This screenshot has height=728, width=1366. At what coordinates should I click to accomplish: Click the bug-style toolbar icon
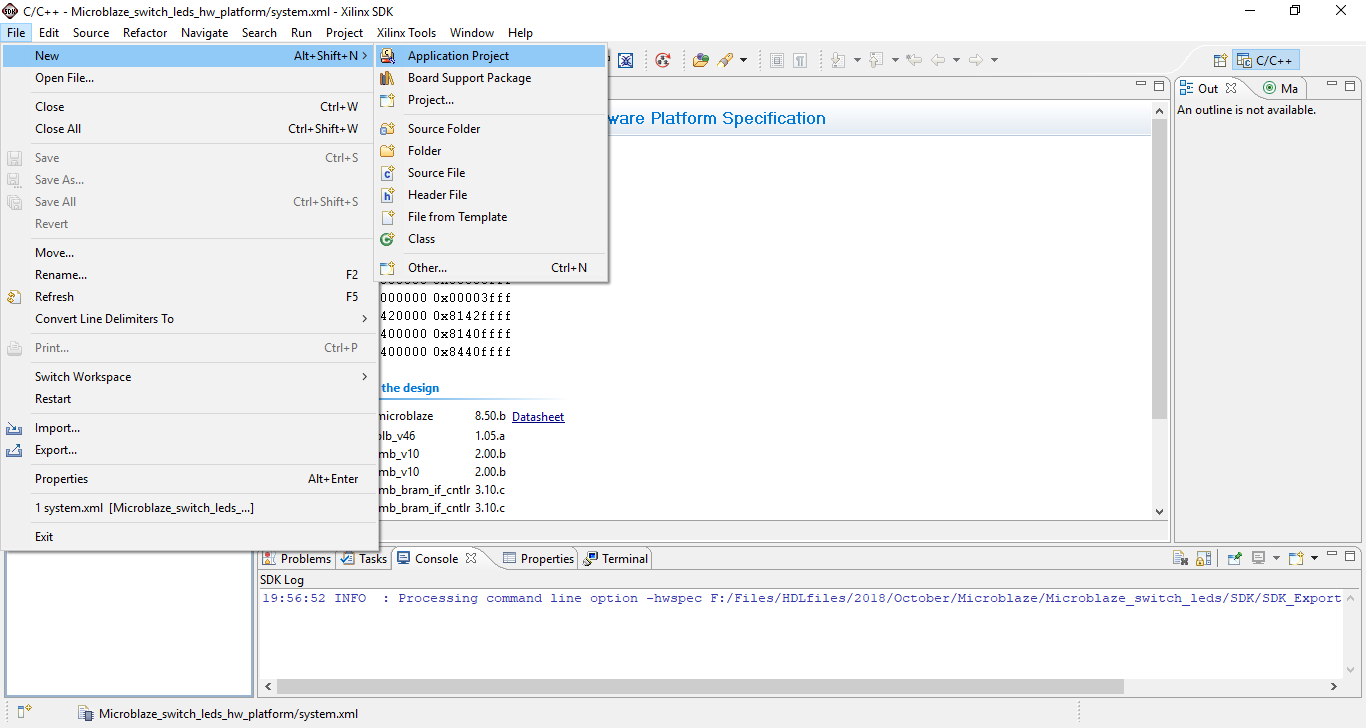625,60
